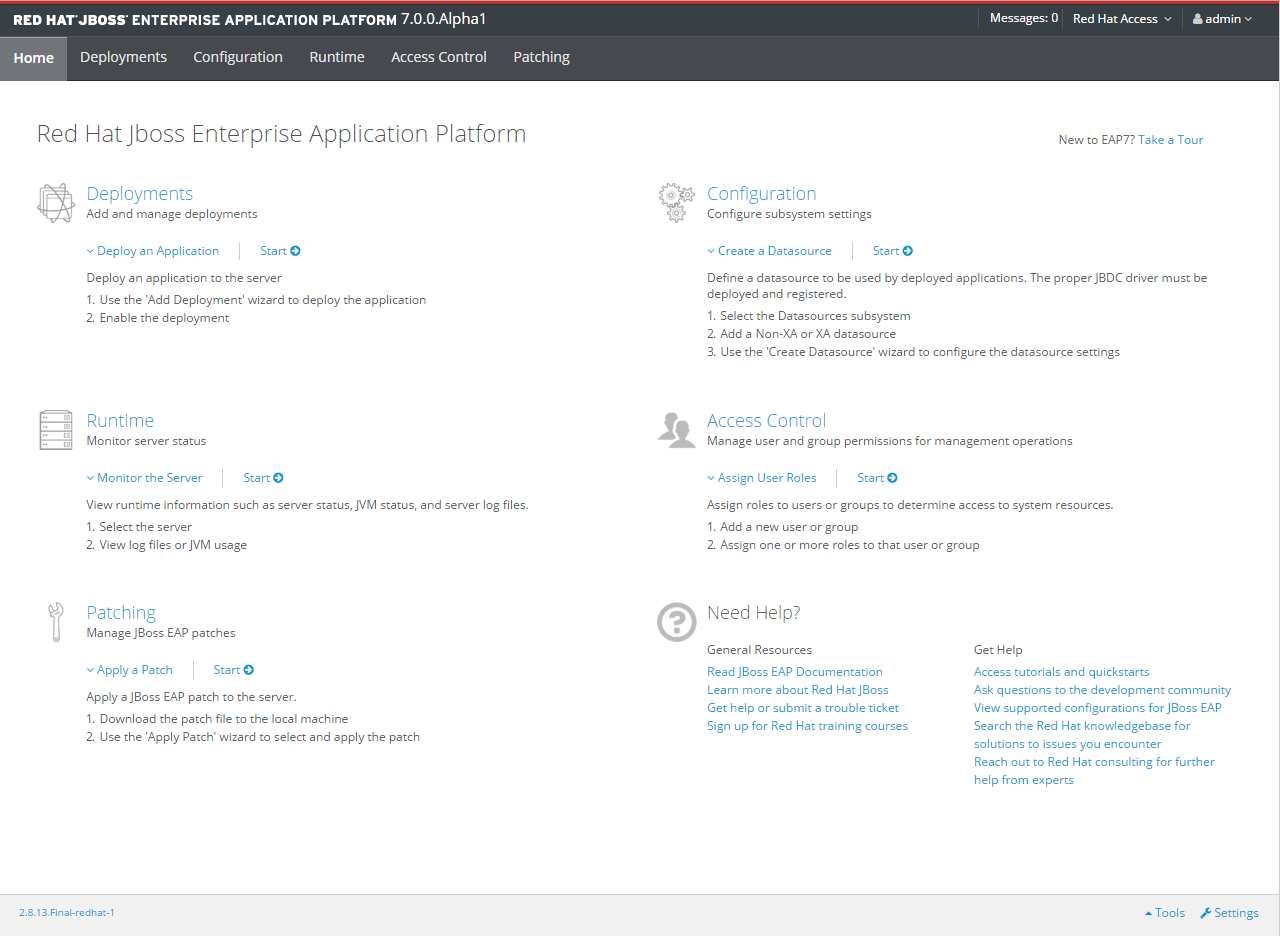Click the Access Control users icon
1280x936 pixels.
click(x=677, y=428)
